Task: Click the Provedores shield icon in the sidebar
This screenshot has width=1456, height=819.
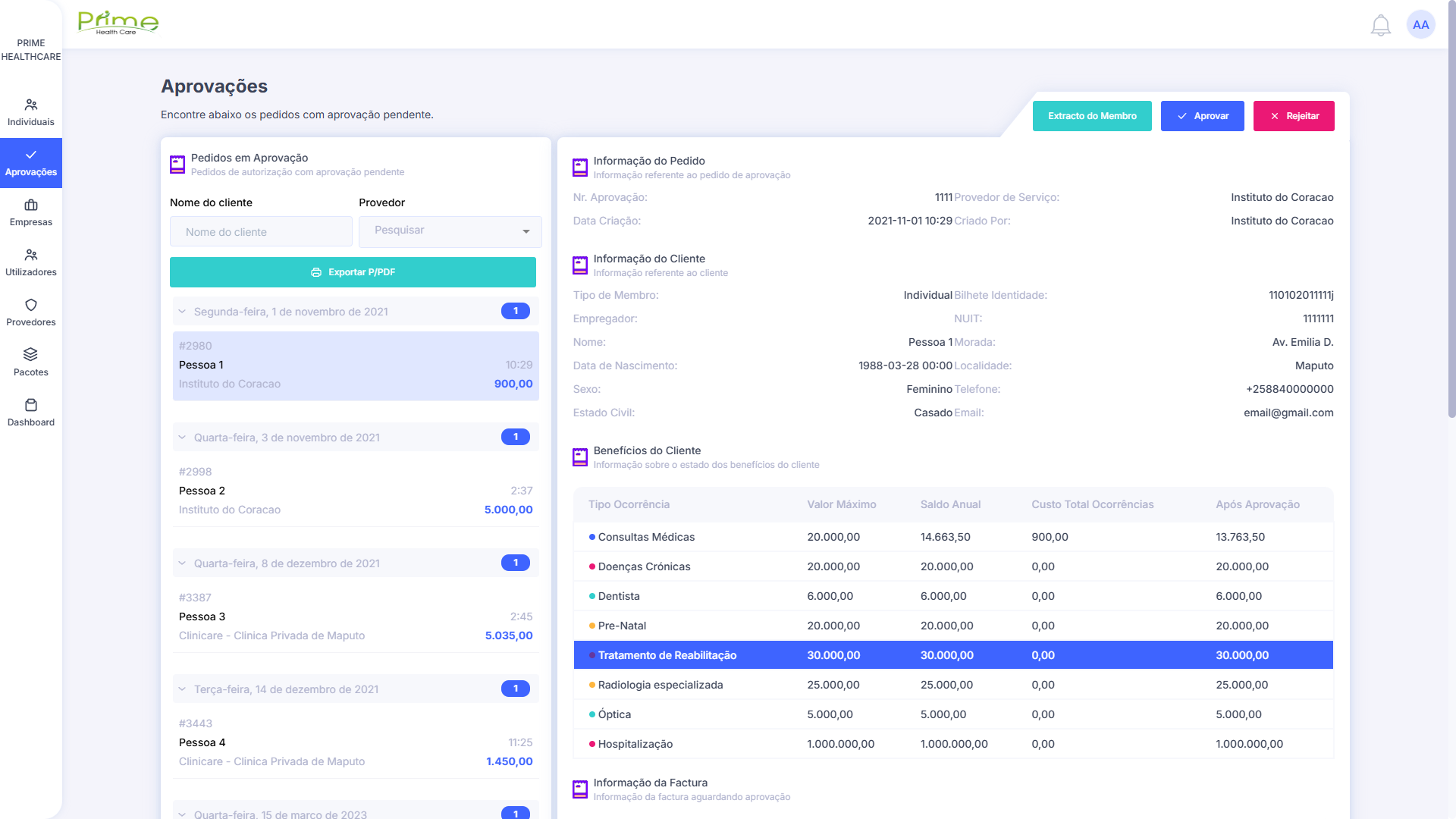Action: (31, 305)
